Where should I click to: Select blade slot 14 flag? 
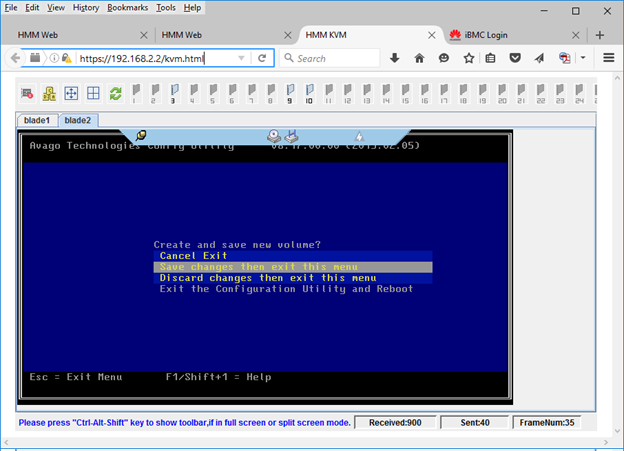(386, 94)
